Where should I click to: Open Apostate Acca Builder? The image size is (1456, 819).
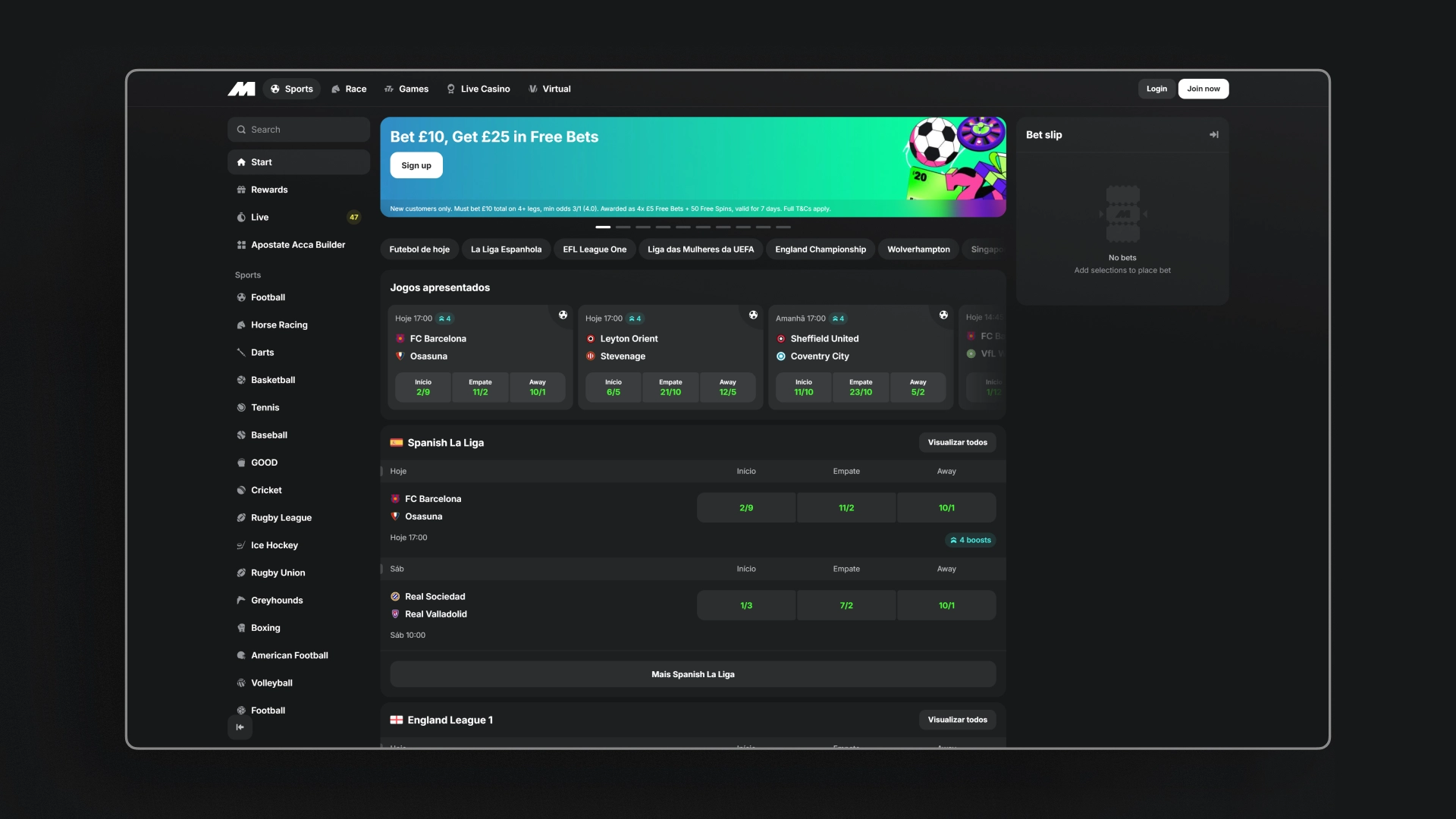(299, 245)
